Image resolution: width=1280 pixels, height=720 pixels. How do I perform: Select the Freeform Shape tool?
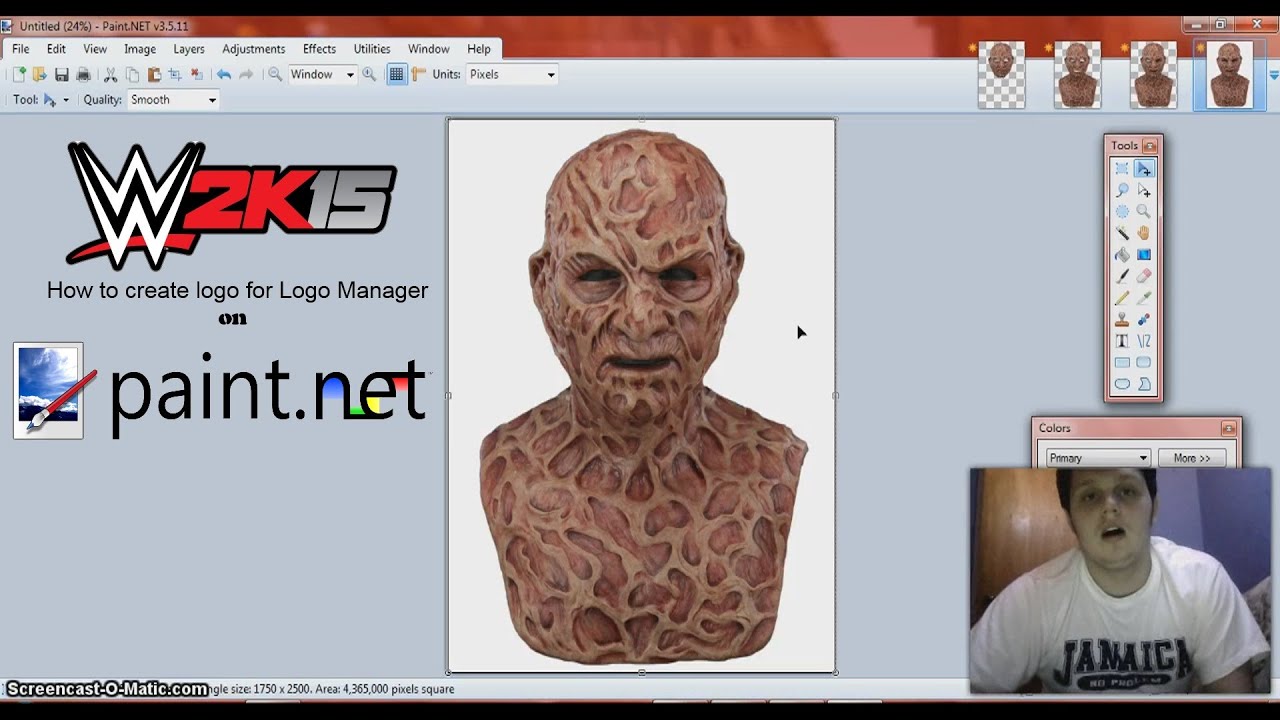coord(1144,384)
